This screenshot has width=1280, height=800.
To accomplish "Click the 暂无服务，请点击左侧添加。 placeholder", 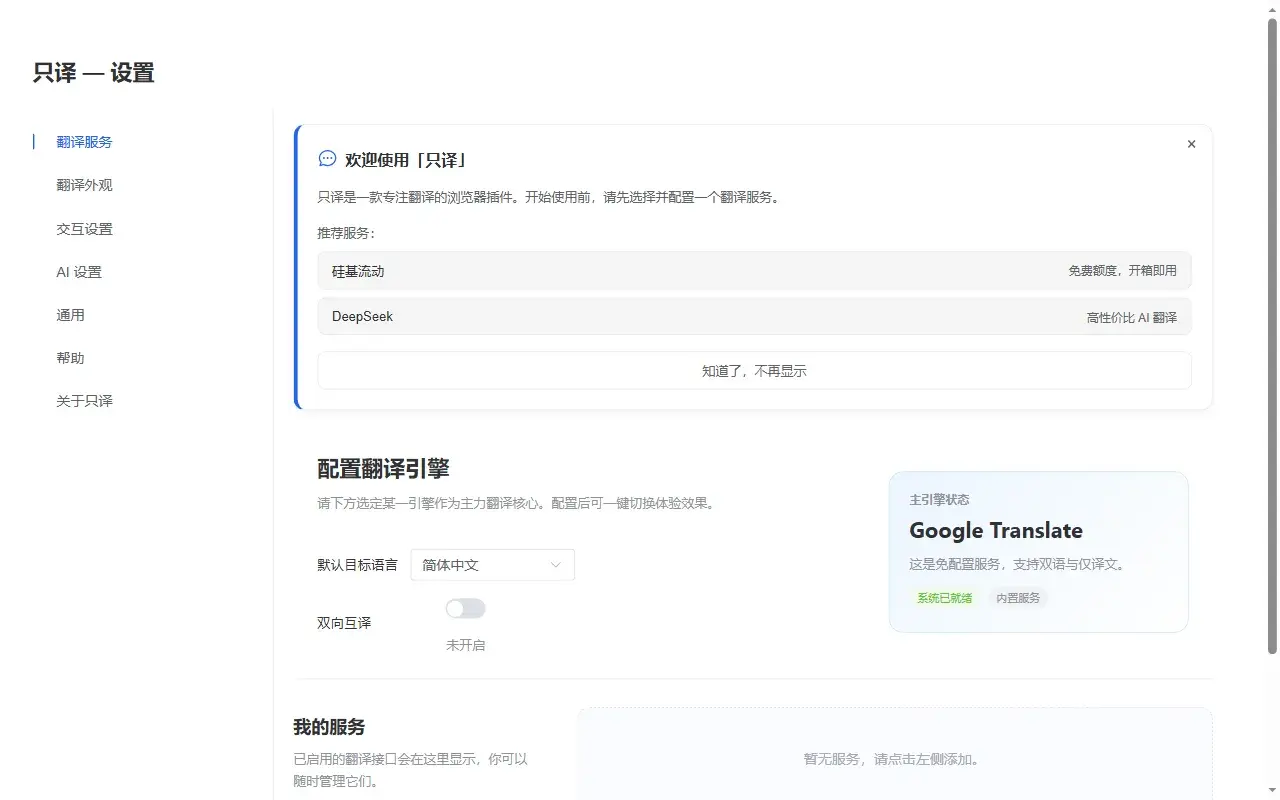I will pyautogui.click(x=894, y=759).
